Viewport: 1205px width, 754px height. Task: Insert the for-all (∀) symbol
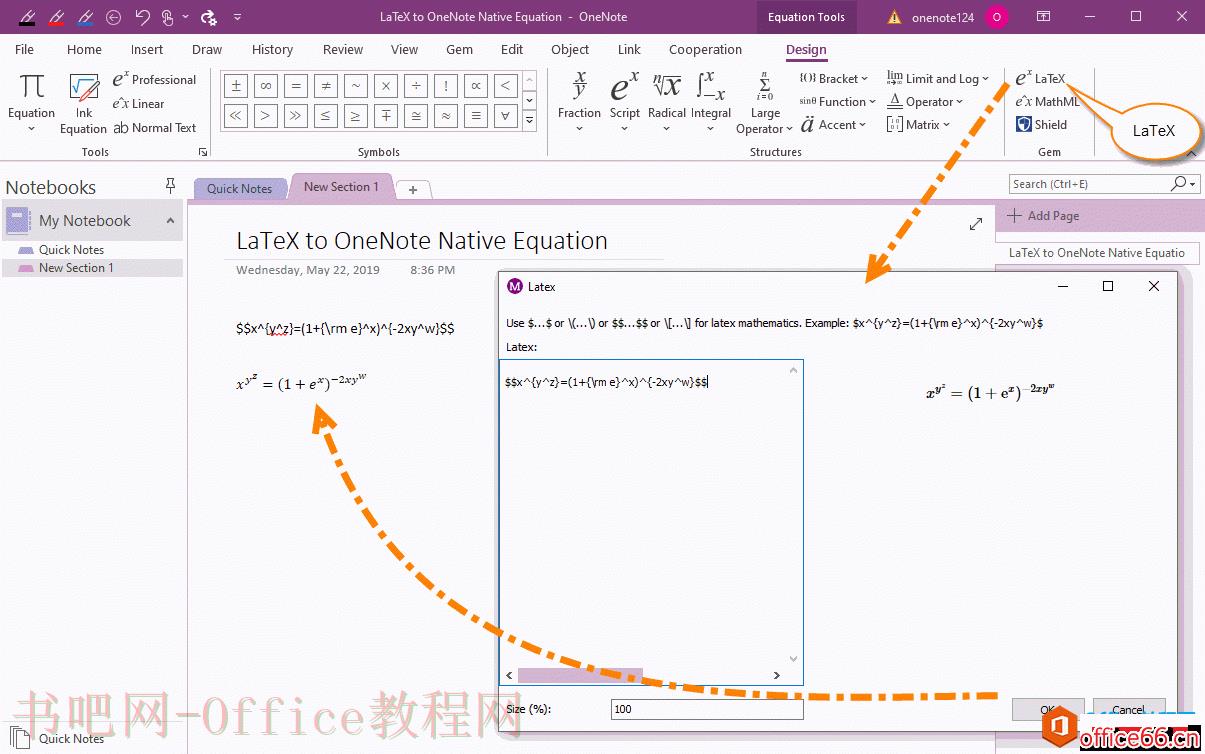tap(506, 116)
